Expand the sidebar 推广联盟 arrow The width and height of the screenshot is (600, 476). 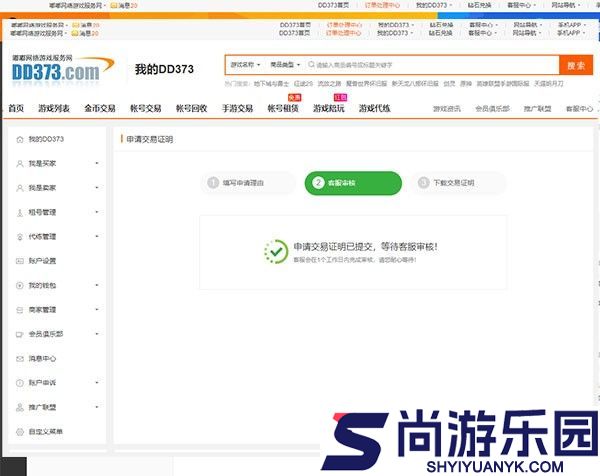(x=97, y=407)
